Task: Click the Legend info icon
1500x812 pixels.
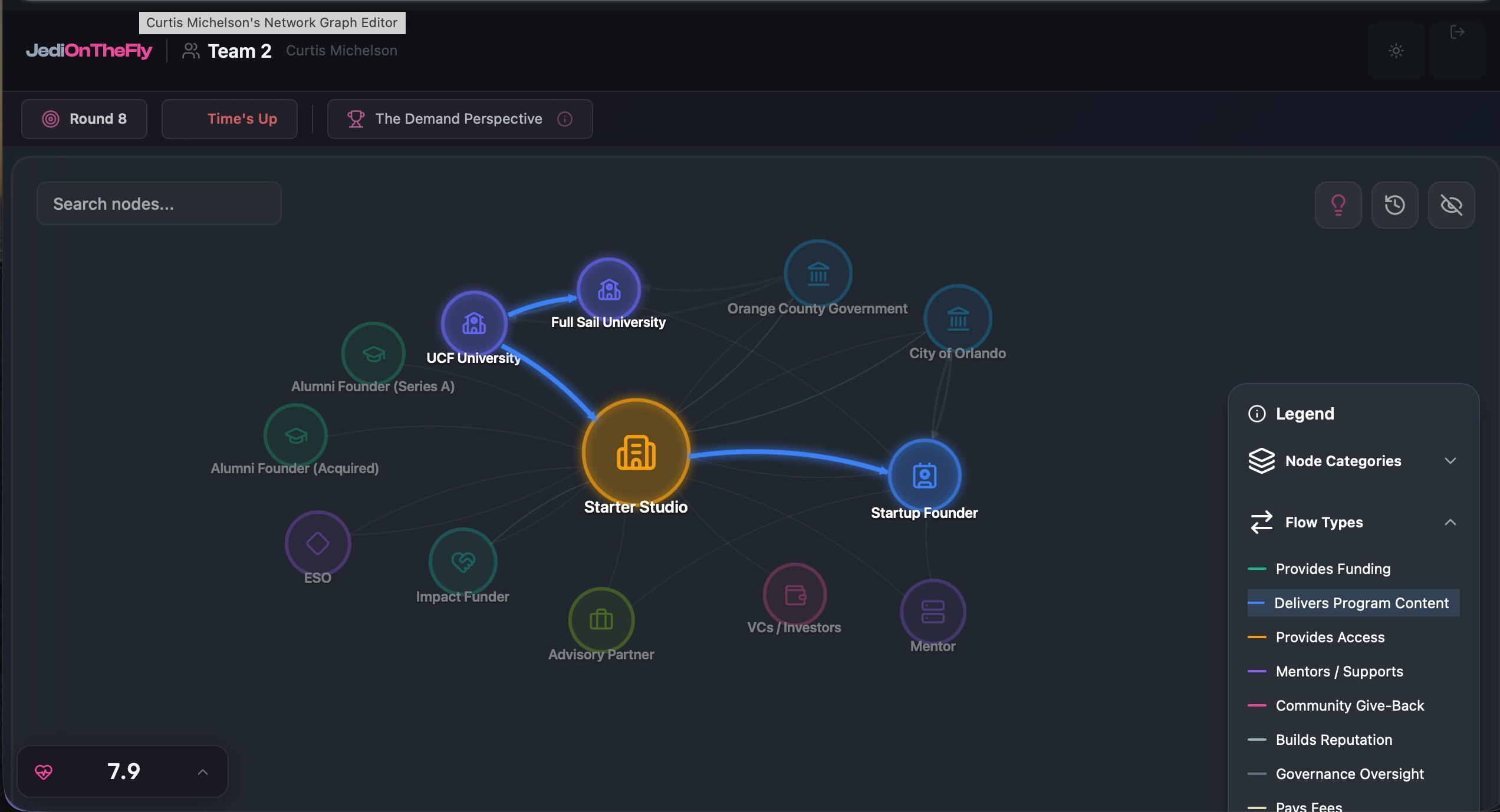Action: pos(1257,414)
